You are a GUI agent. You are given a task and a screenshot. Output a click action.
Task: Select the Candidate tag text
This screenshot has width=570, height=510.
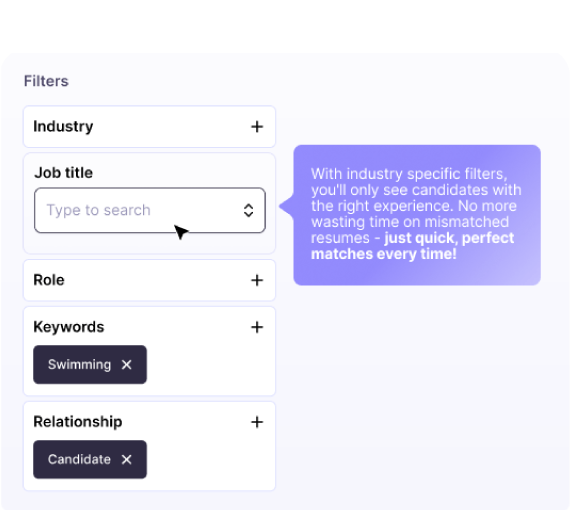click(x=79, y=459)
